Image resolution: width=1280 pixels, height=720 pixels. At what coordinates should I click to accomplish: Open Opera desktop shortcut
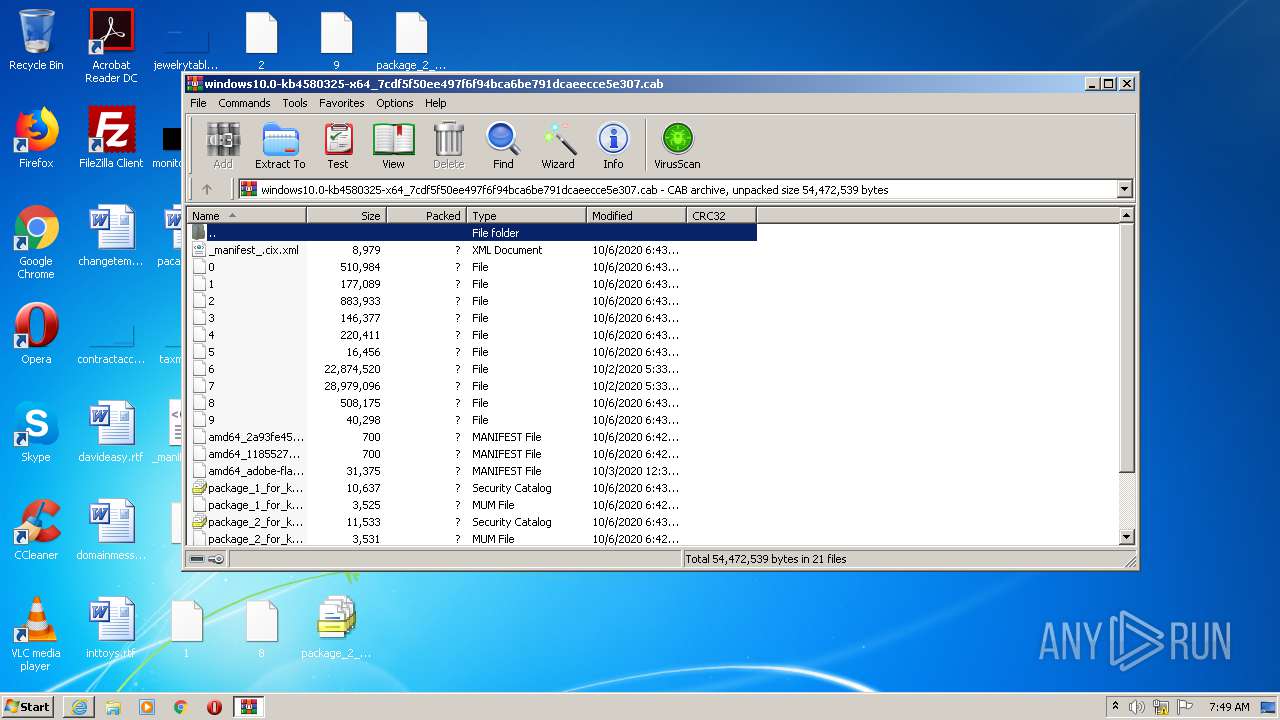click(36, 334)
